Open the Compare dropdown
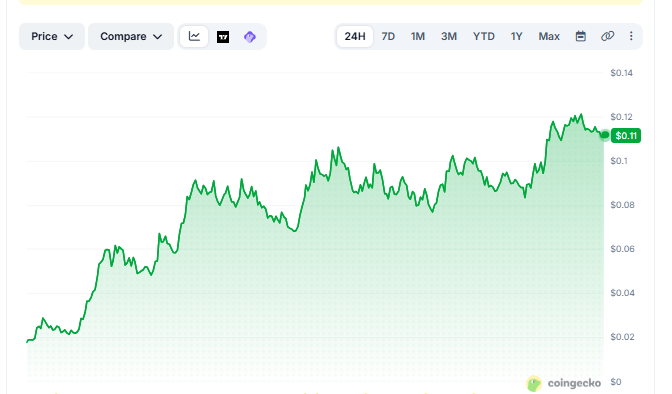 (x=131, y=36)
